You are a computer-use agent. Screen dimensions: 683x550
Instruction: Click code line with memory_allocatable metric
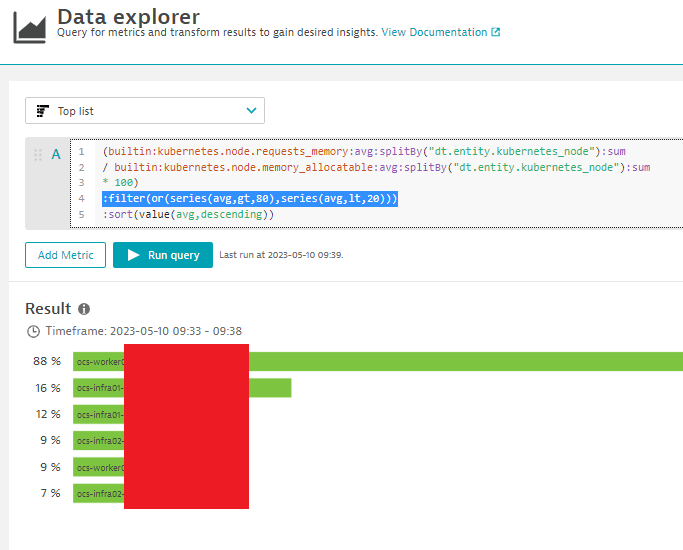pos(375,167)
